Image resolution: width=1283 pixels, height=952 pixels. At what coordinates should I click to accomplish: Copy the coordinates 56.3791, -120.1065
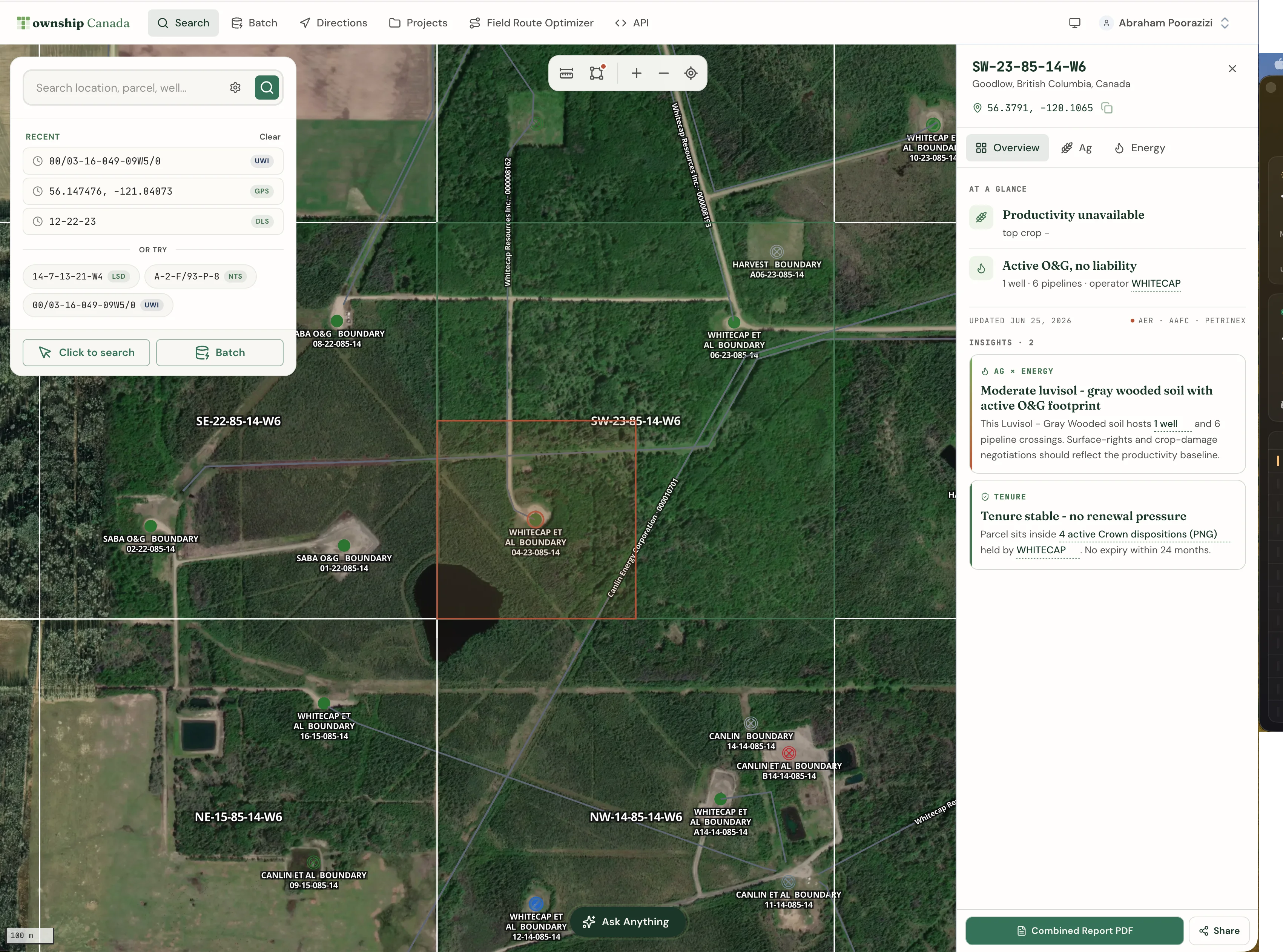click(1107, 108)
